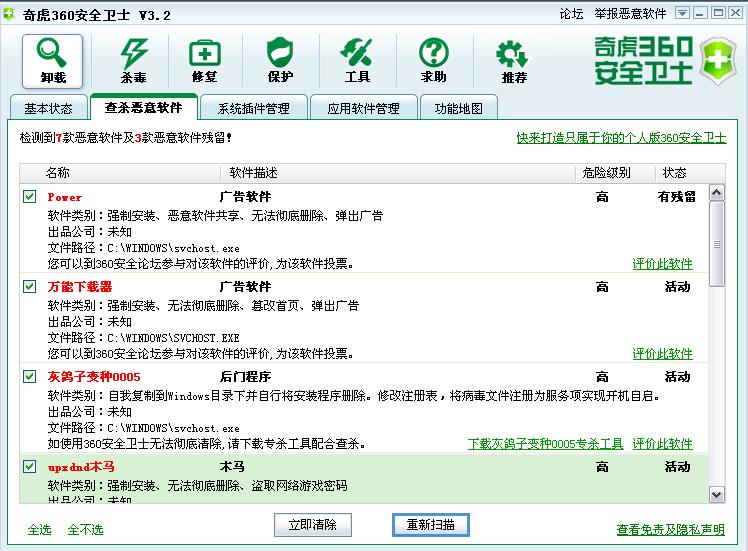Open the 功能地图 tab
This screenshot has height=551, width=748.
(x=458, y=108)
